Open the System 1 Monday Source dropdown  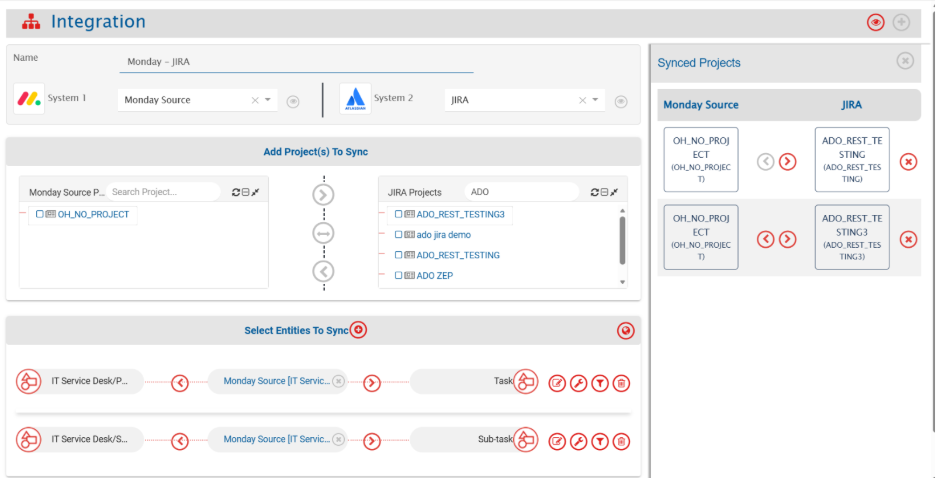point(268,100)
